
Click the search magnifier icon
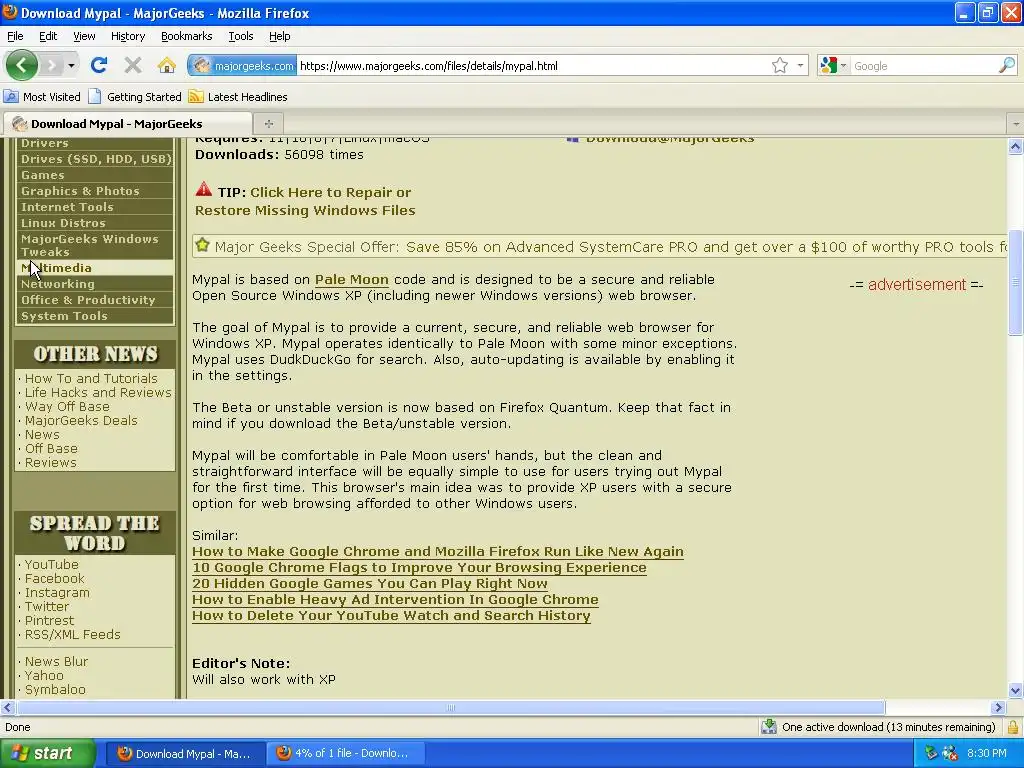[x=1007, y=65]
